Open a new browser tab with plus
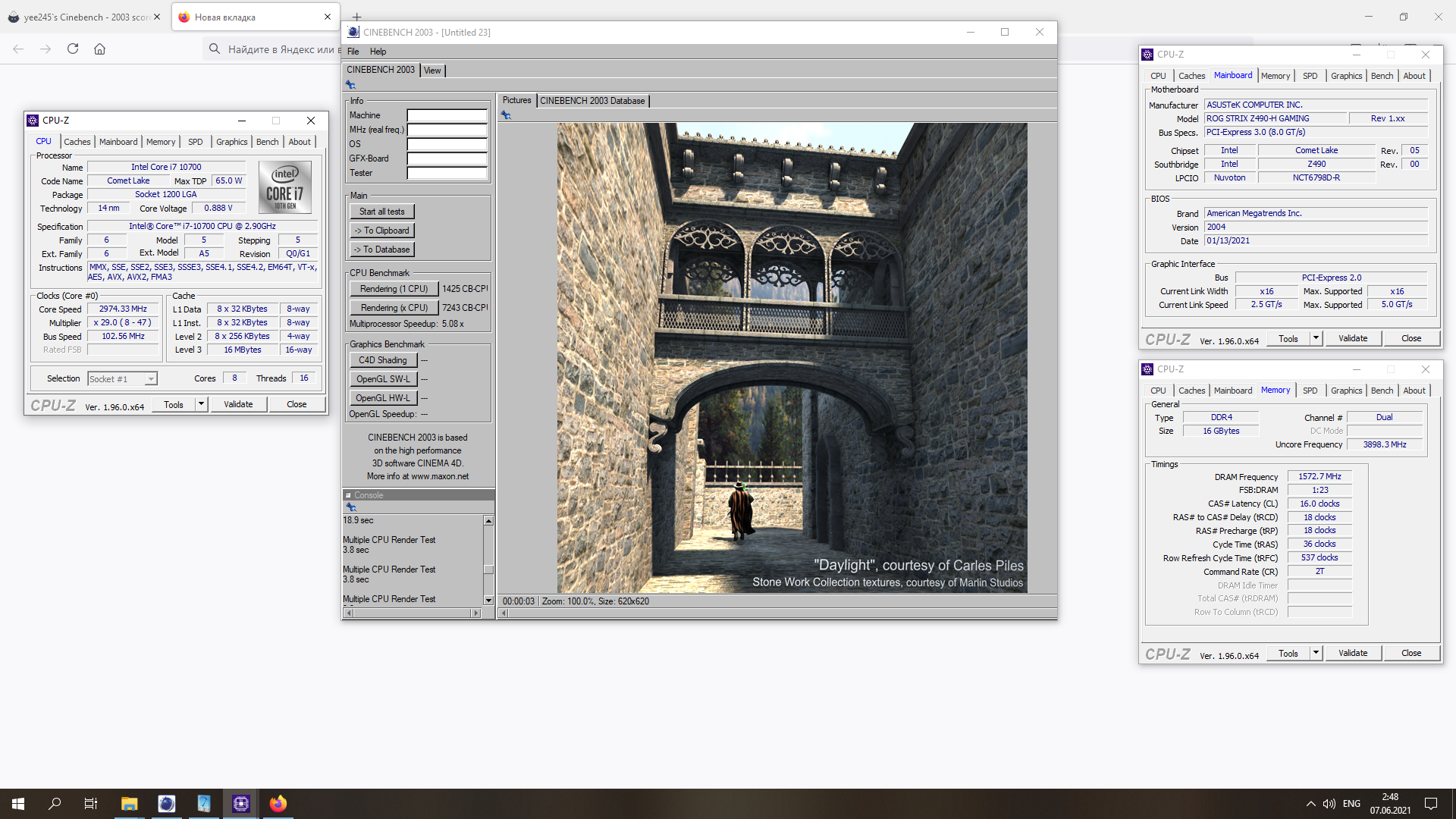The width and height of the screenshot is (1456, 819). pyautogui.click(x=356, y=17)
